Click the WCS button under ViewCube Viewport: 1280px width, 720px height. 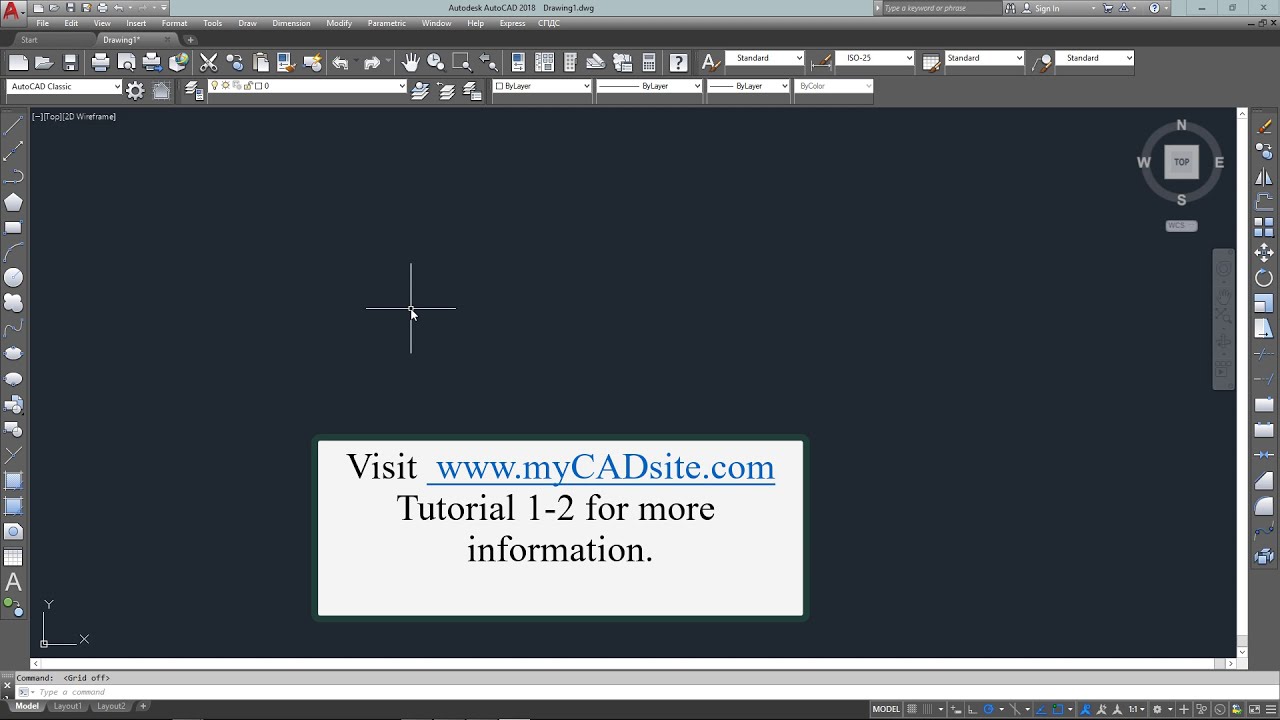[1181, 225]
